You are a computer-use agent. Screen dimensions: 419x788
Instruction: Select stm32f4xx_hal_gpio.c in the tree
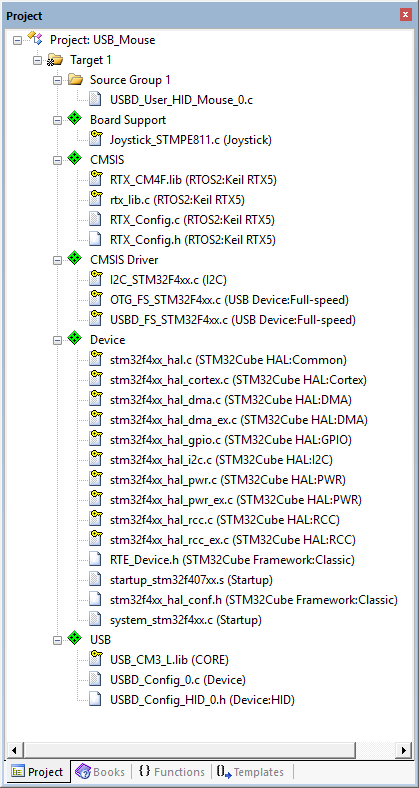coord(231,440)
